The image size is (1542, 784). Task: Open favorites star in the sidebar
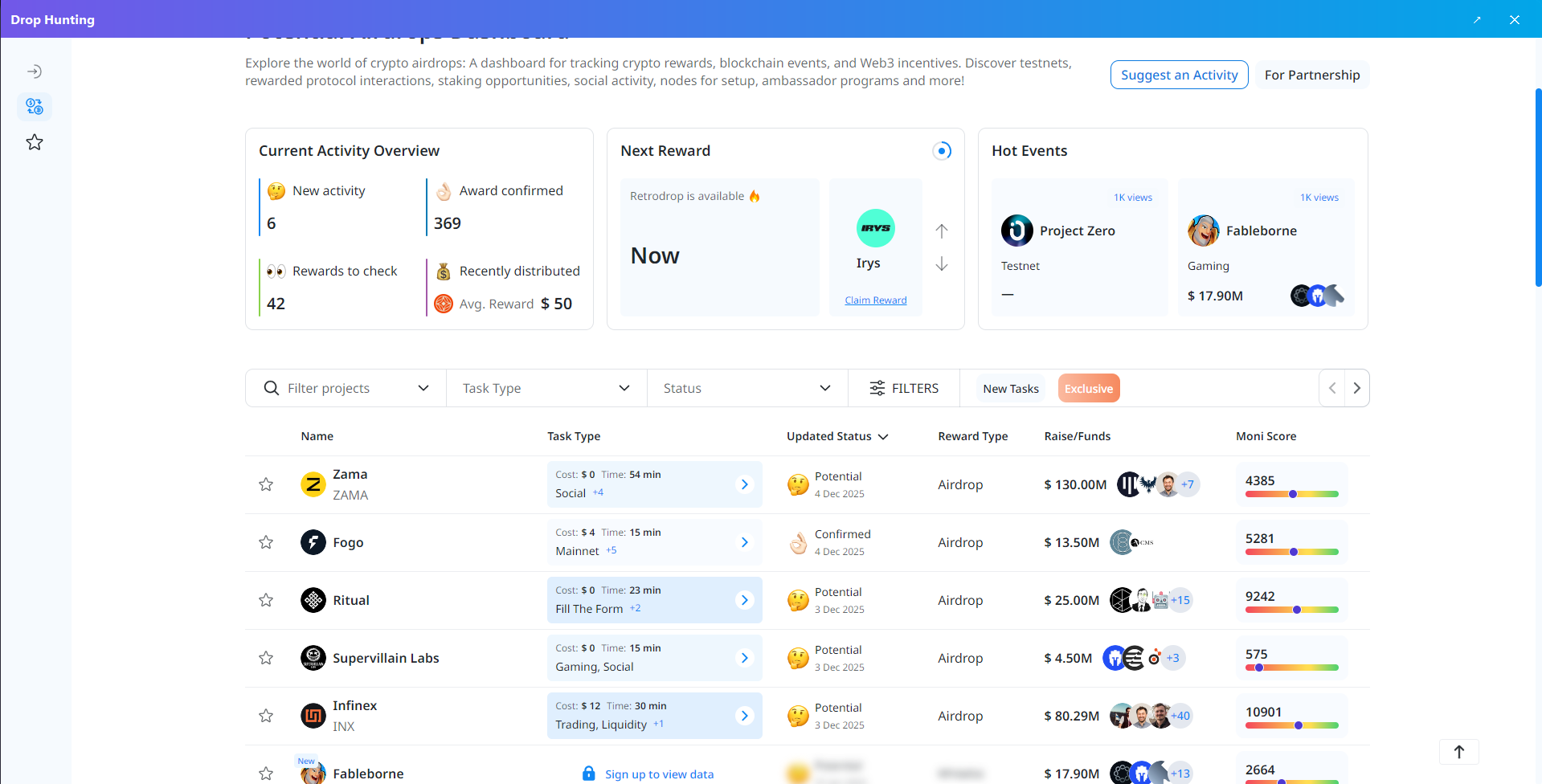(x=35, y=142)
